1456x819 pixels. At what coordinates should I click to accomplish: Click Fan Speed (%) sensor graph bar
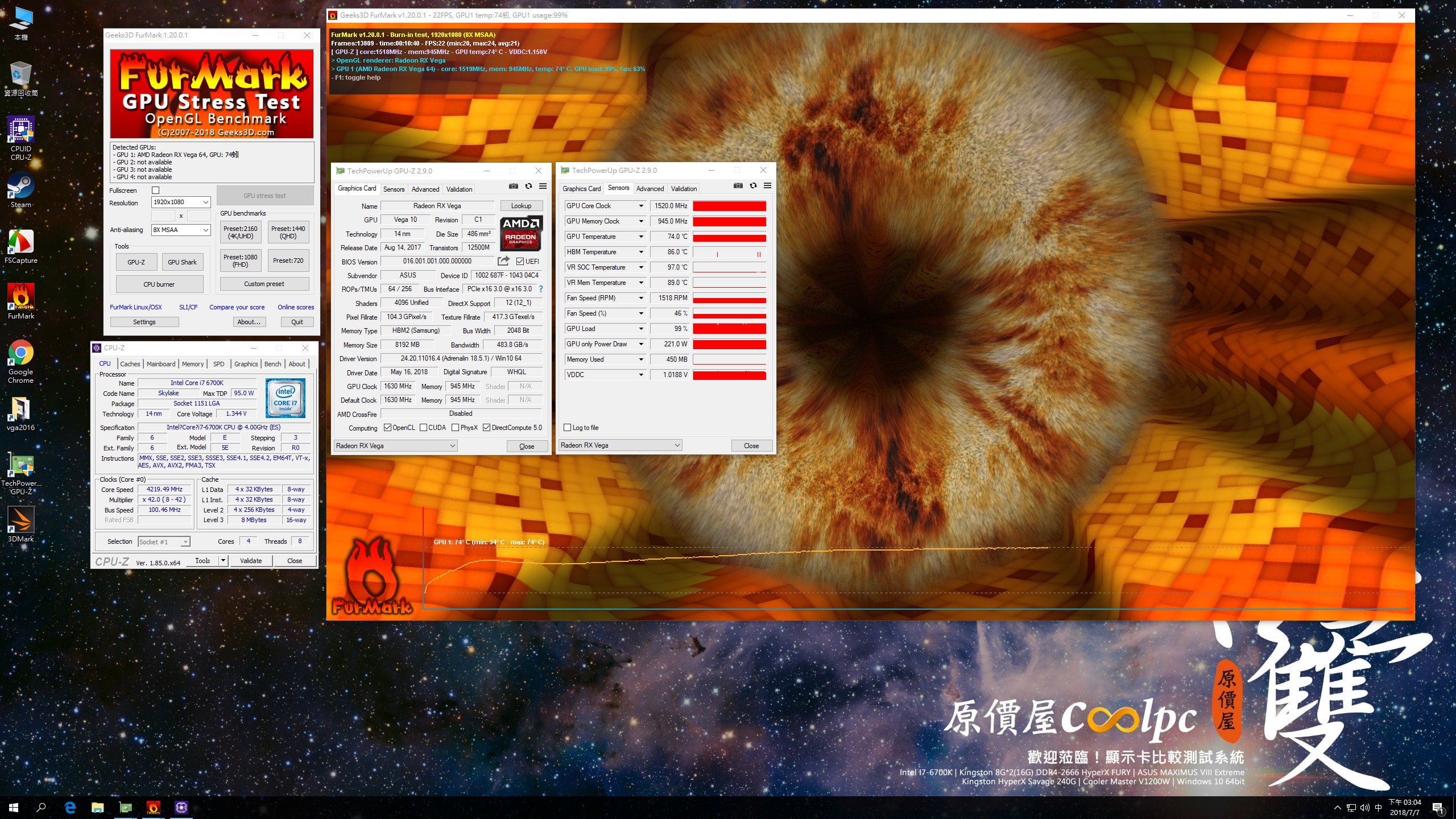729,313
